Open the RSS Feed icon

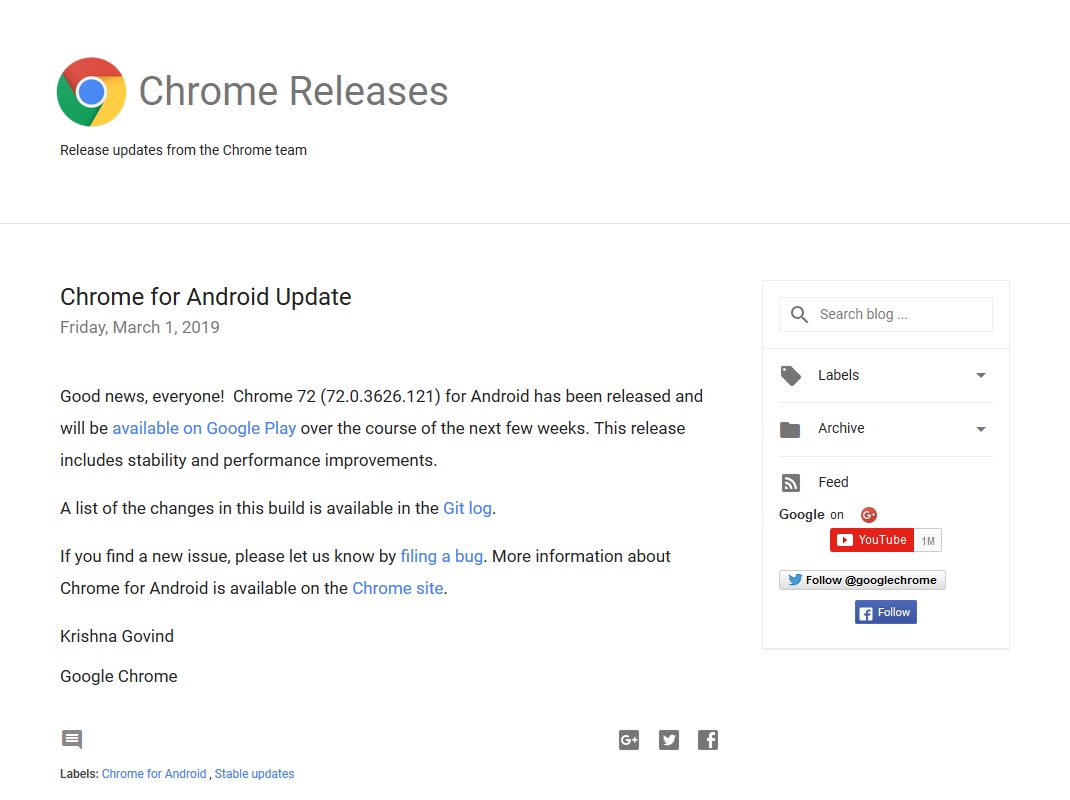(x=791, y=482)
